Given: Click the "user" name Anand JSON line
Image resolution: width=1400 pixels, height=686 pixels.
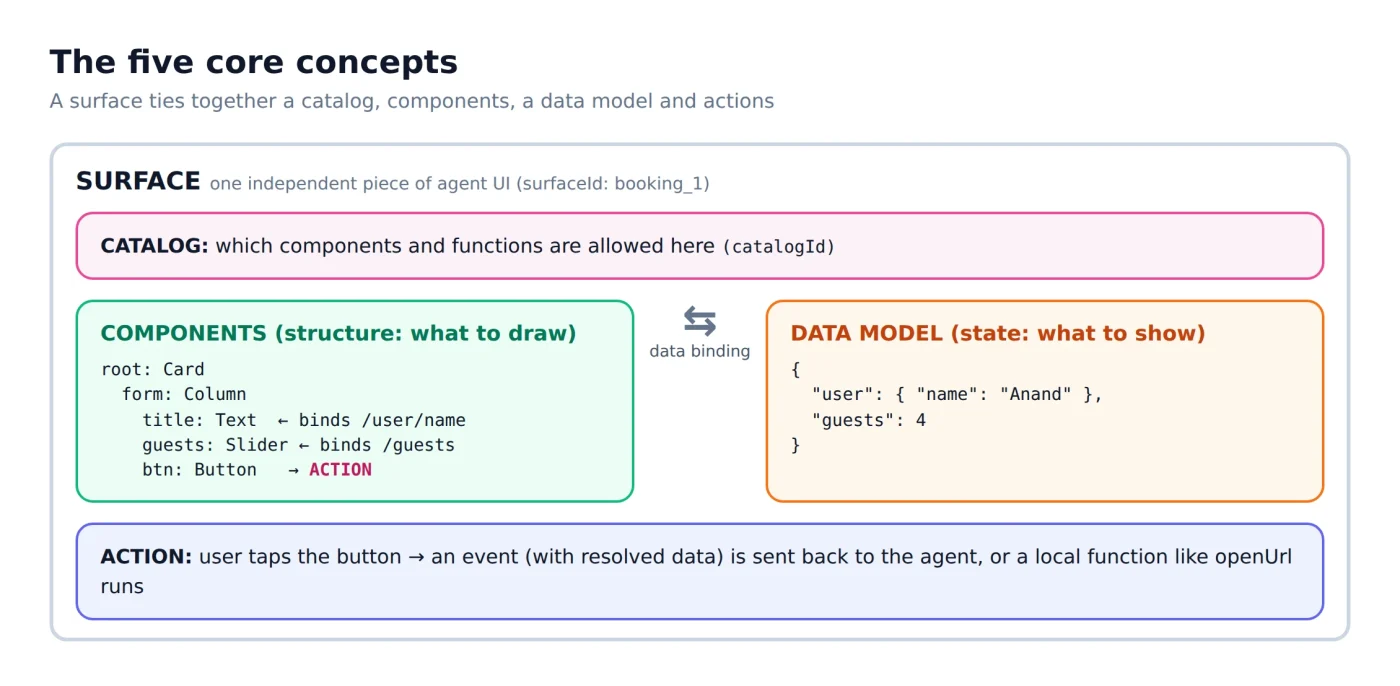Looking at the screenshot, I should point(957,395).
